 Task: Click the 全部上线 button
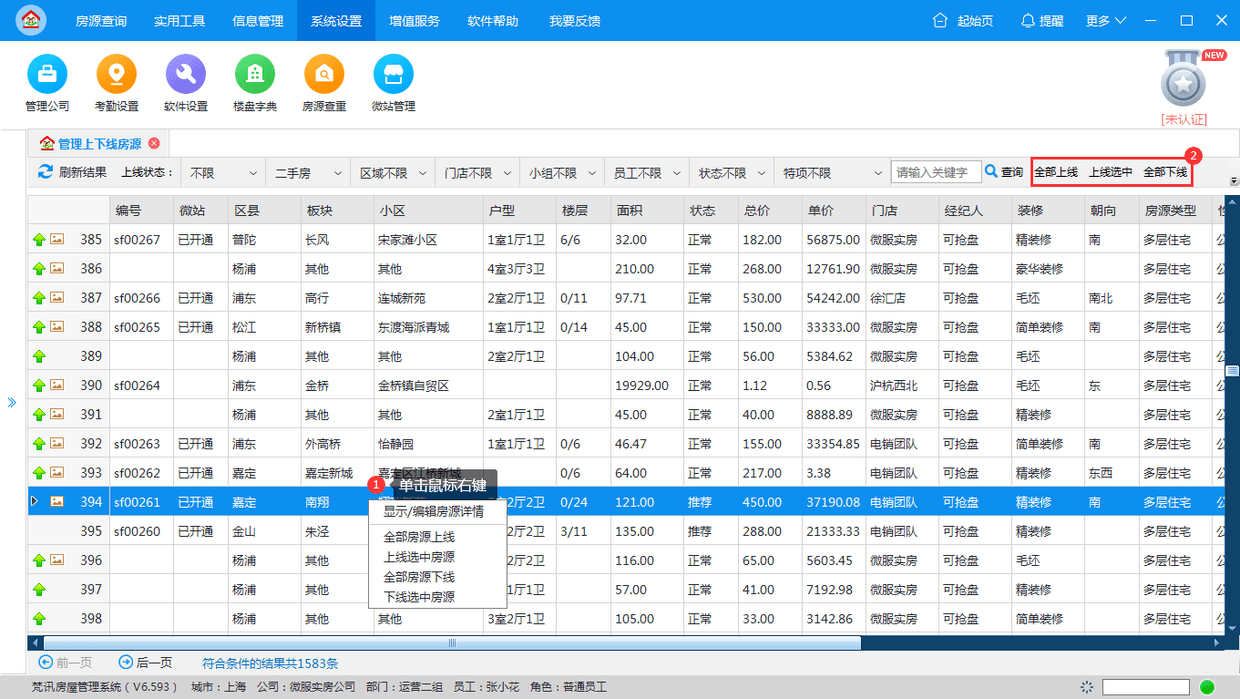(1056, 172)
